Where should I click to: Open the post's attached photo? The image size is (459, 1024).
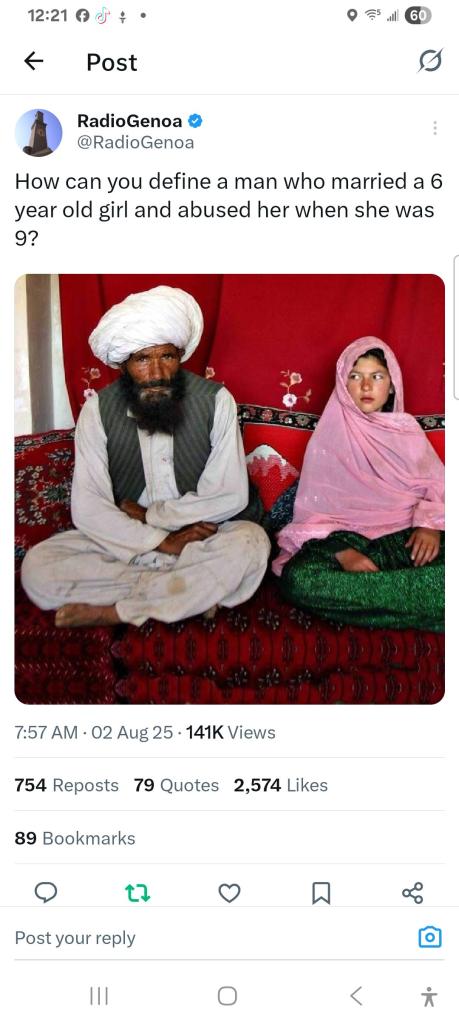coord(230,488)
